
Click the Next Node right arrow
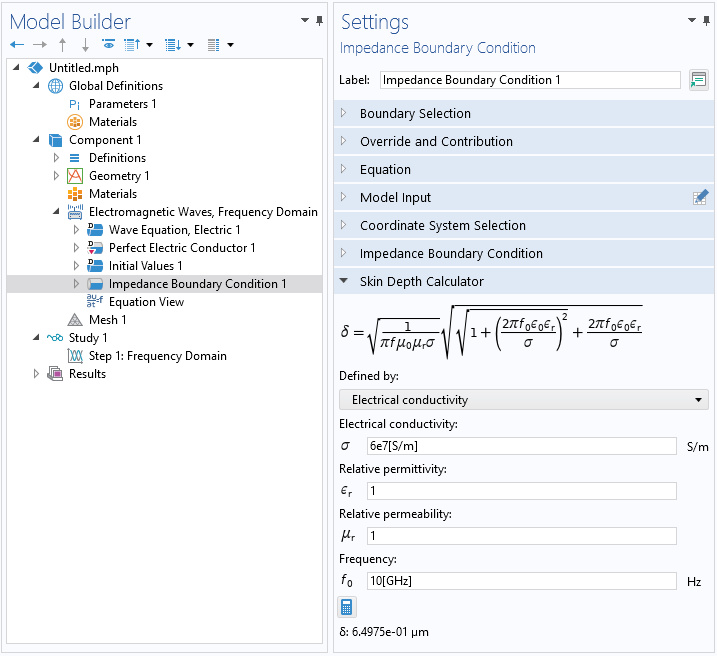(40, 44)
